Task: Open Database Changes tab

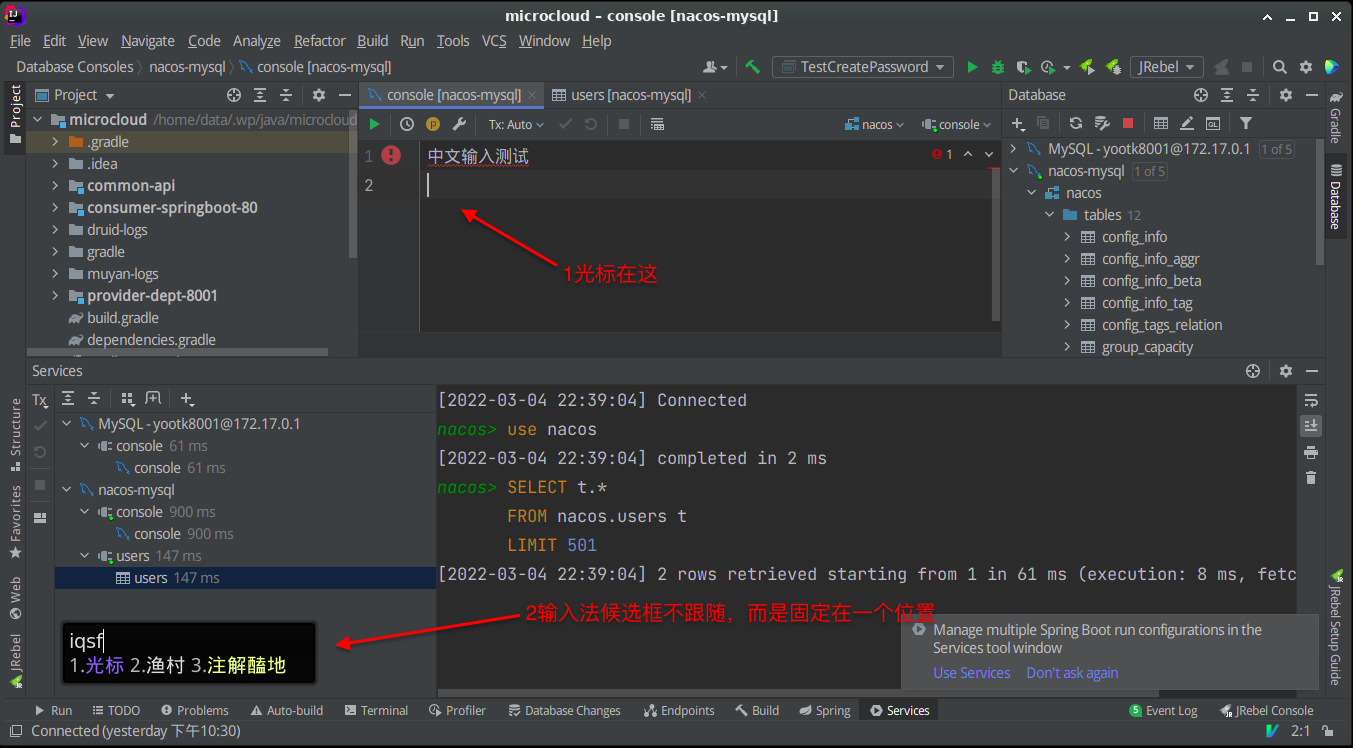Action: (x=564, y=710)
